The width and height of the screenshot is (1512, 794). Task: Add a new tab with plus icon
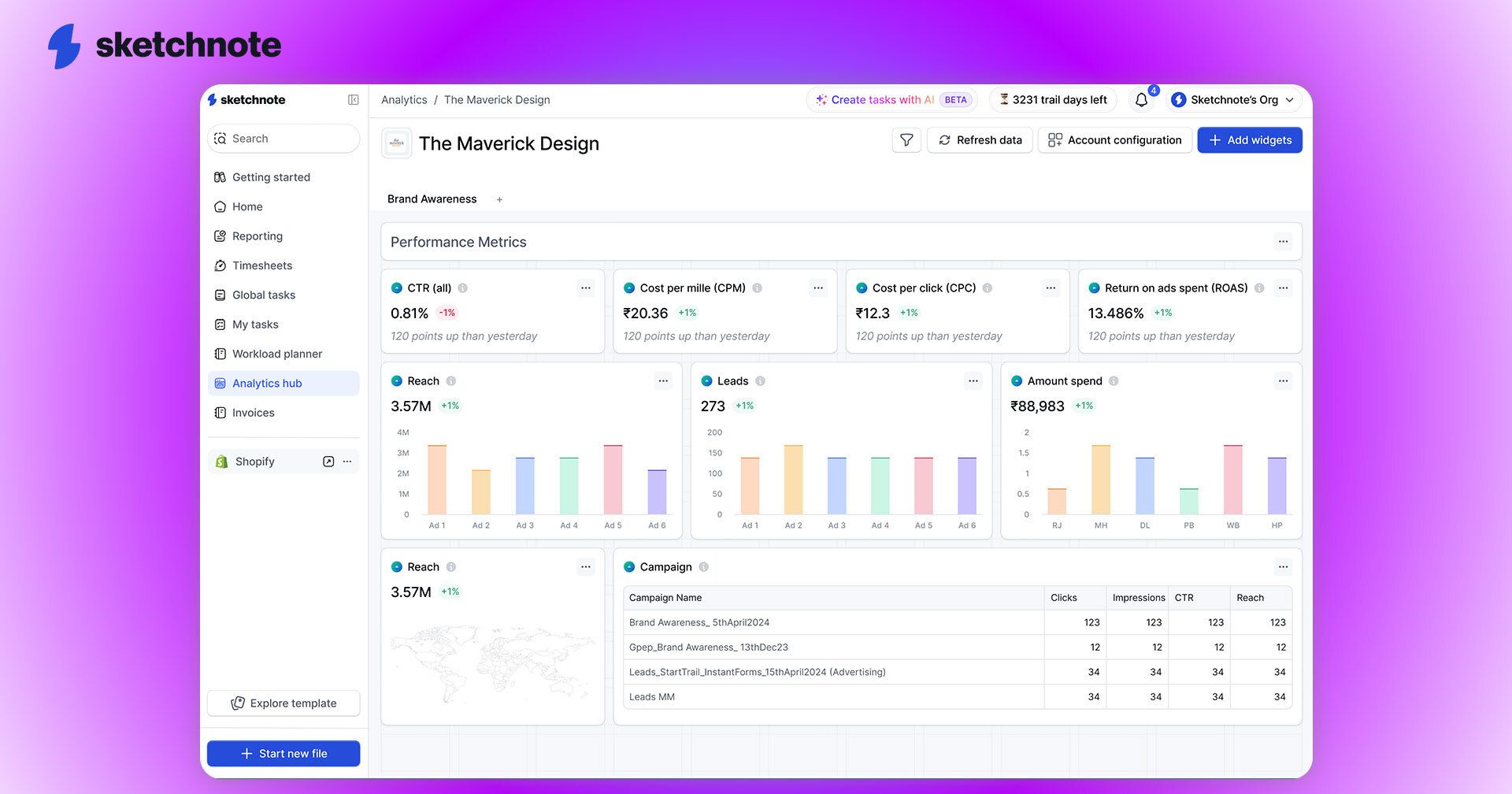pos(499,199)
